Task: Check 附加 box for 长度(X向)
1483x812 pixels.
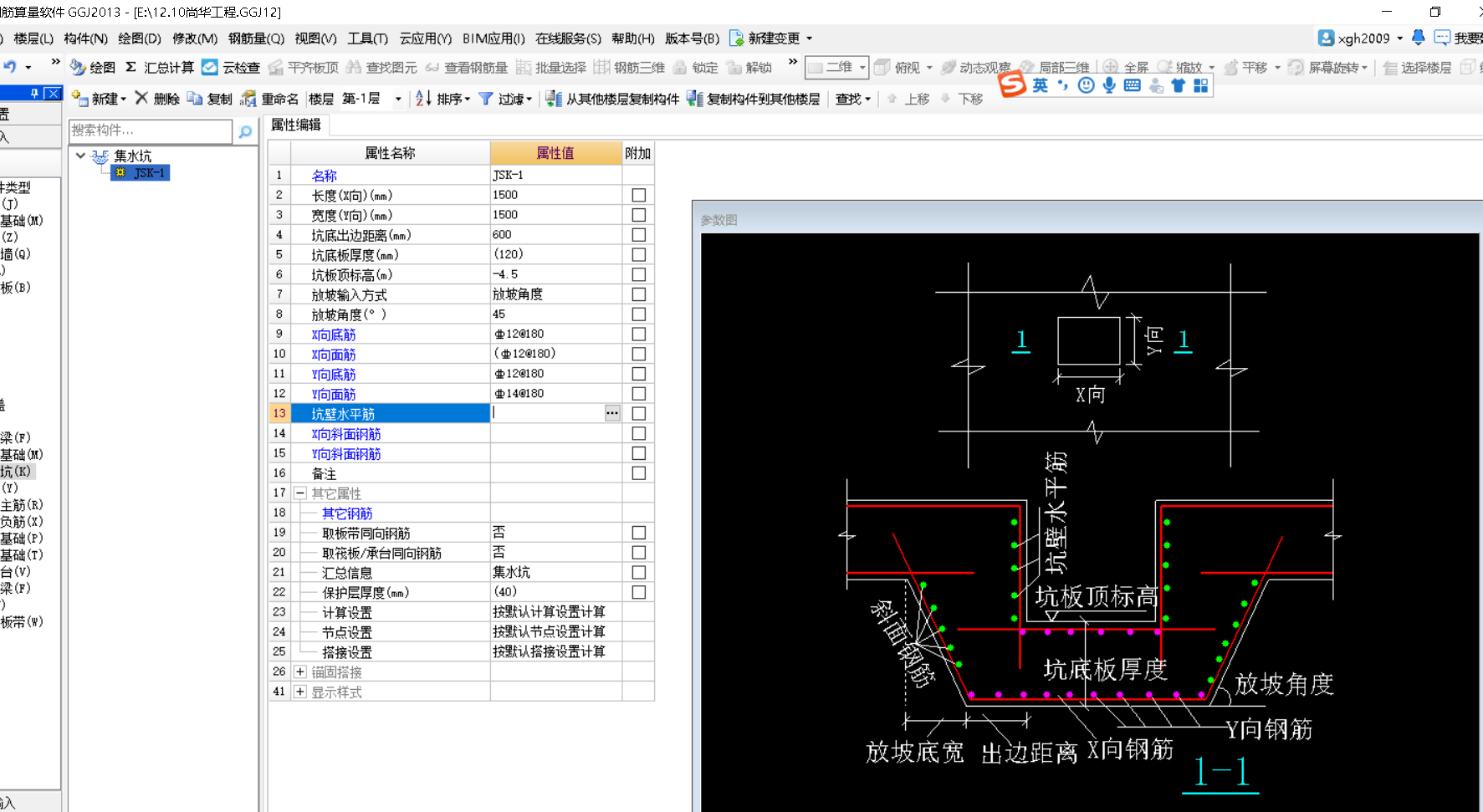Action: point(639,195)
